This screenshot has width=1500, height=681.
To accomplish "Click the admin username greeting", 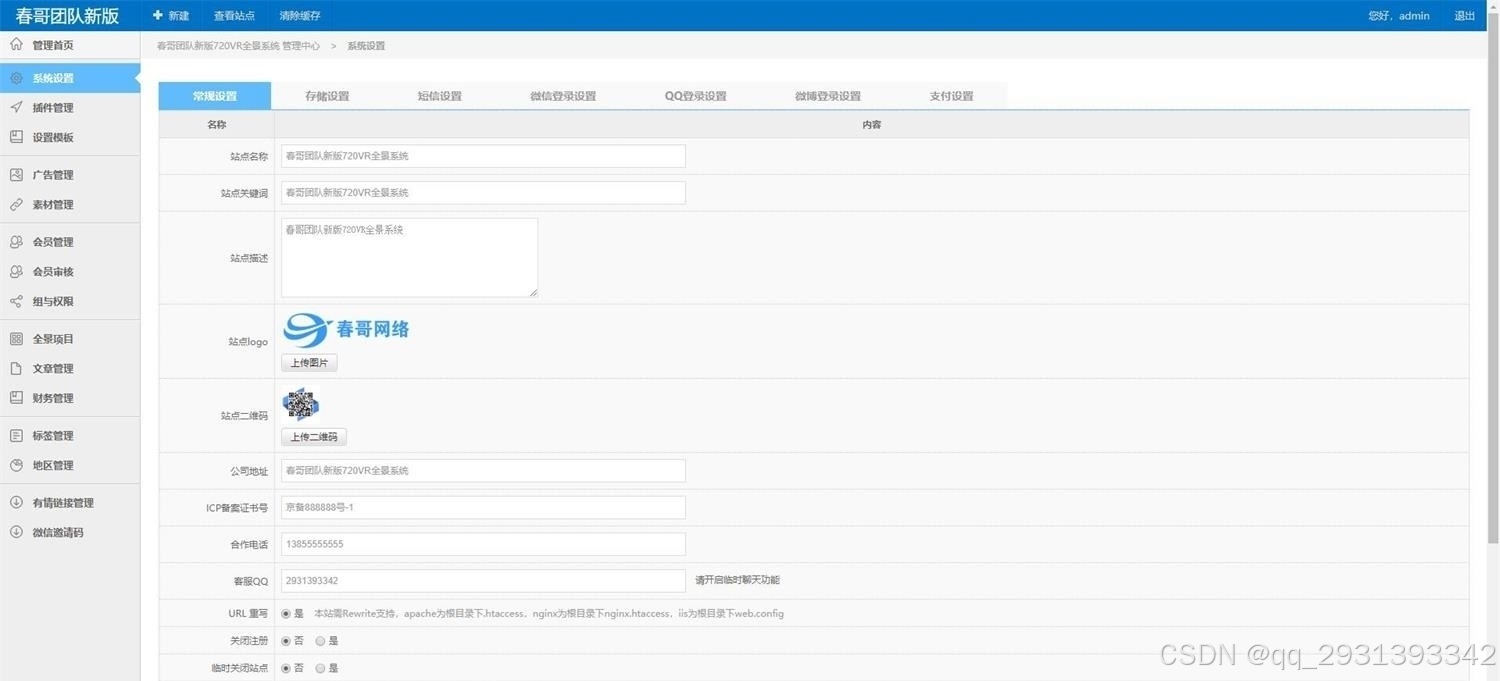I will (x=1399, y=16).
